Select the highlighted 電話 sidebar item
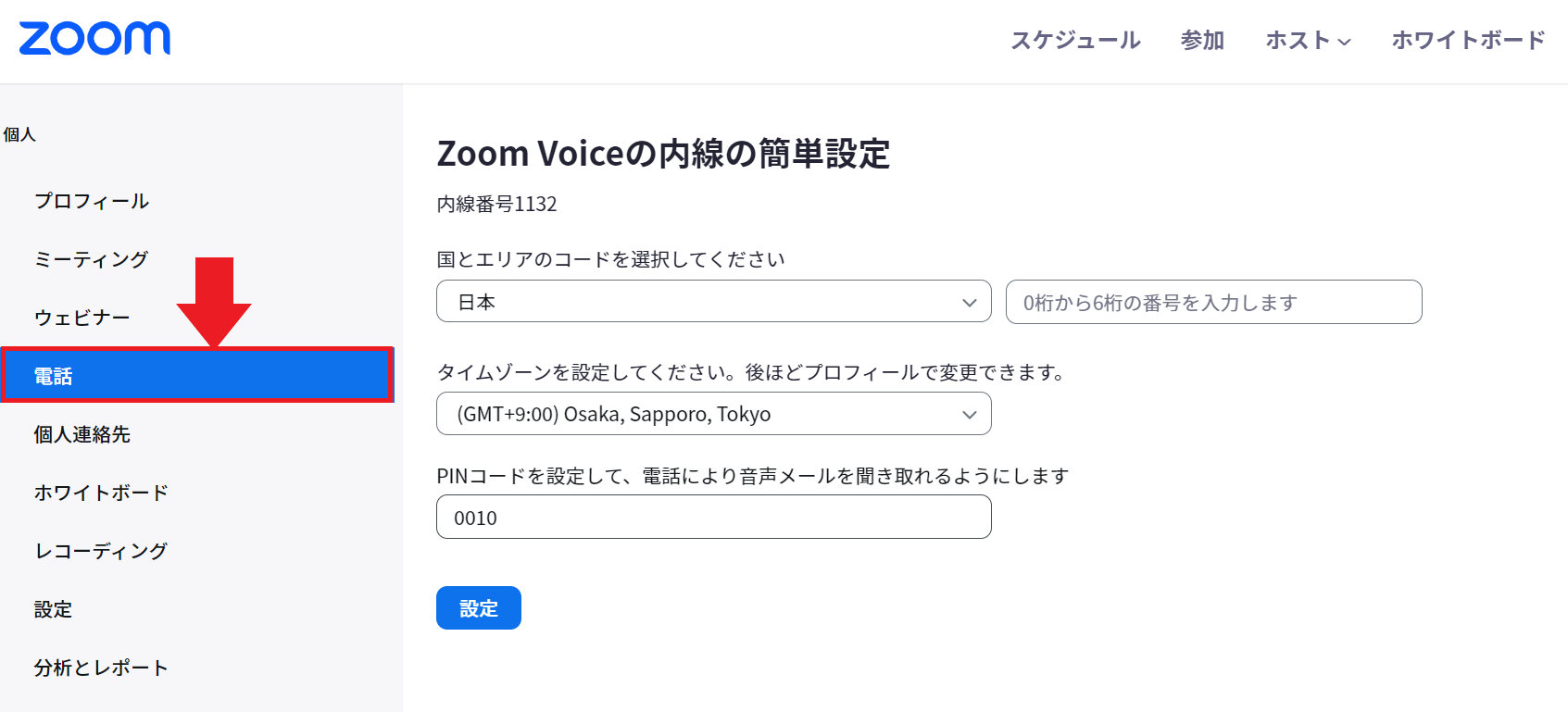Viewport: 1568px width, 712px height. (x=197, y=375)
